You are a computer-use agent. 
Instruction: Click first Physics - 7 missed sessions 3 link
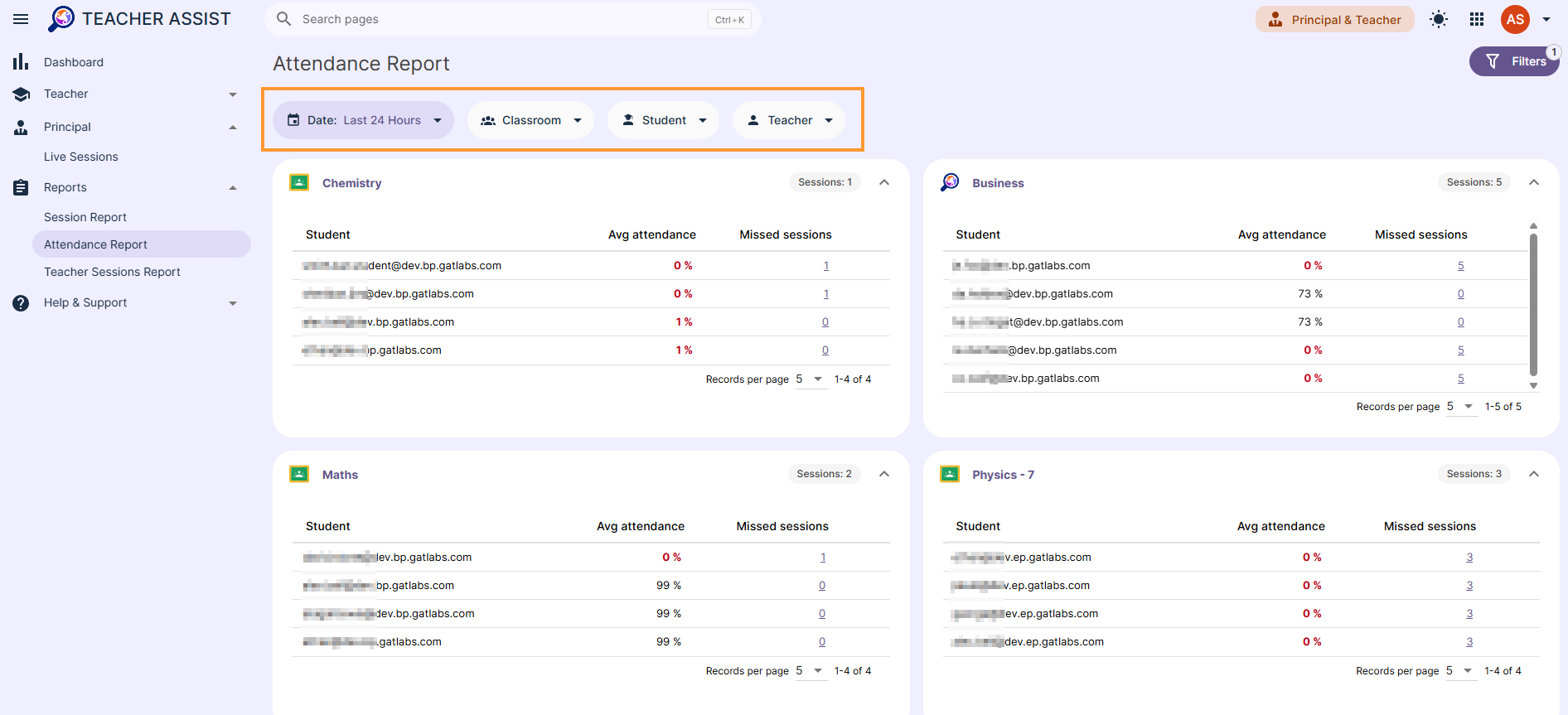pyautogui.click(x=1469, y=558)
